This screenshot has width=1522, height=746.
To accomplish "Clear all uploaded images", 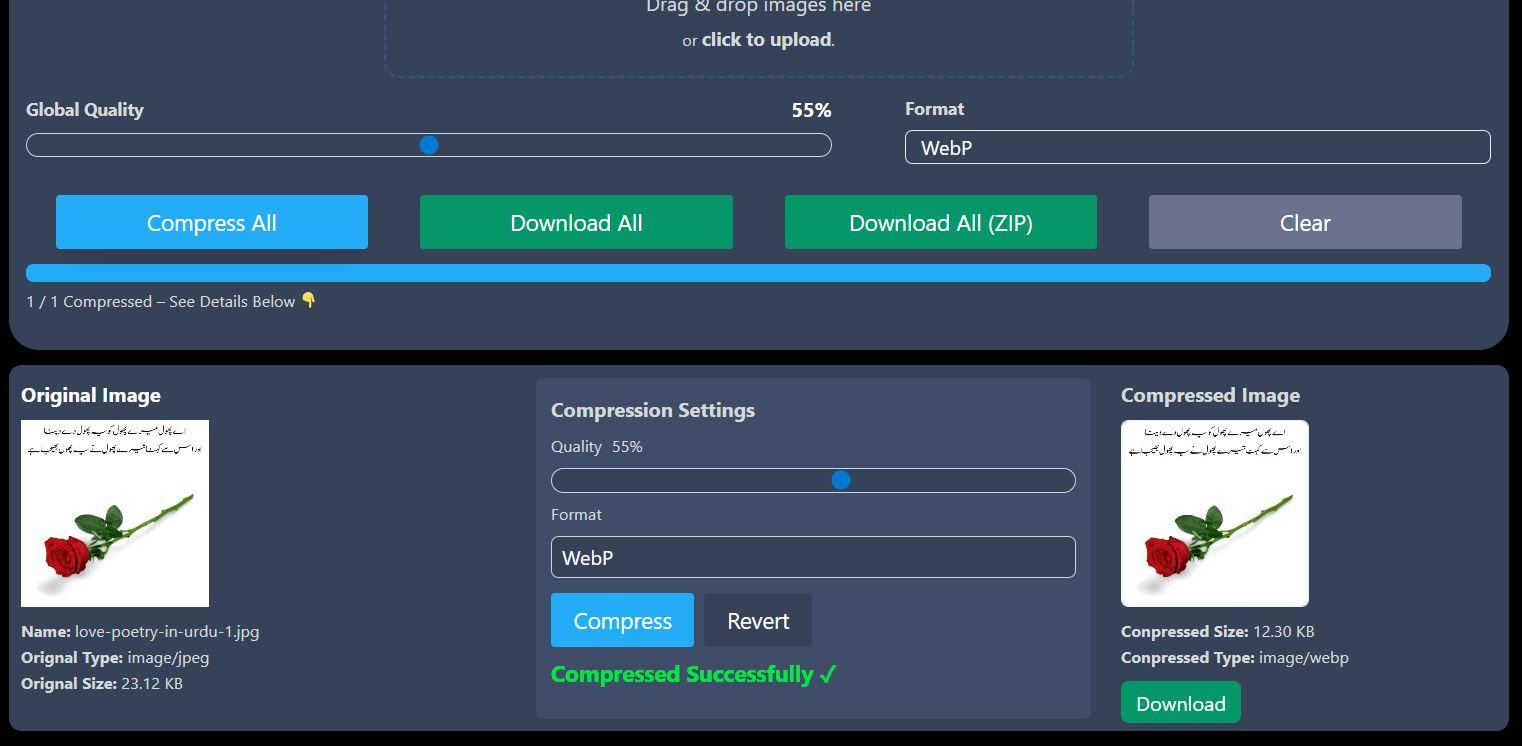I will pos(1304,222).
